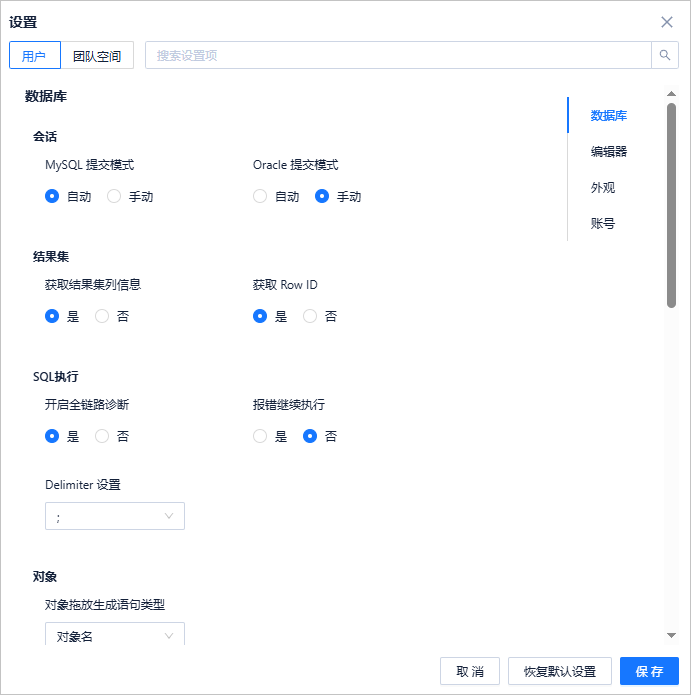Set the MySQL 提交模式 to 手动

point(114,196)
